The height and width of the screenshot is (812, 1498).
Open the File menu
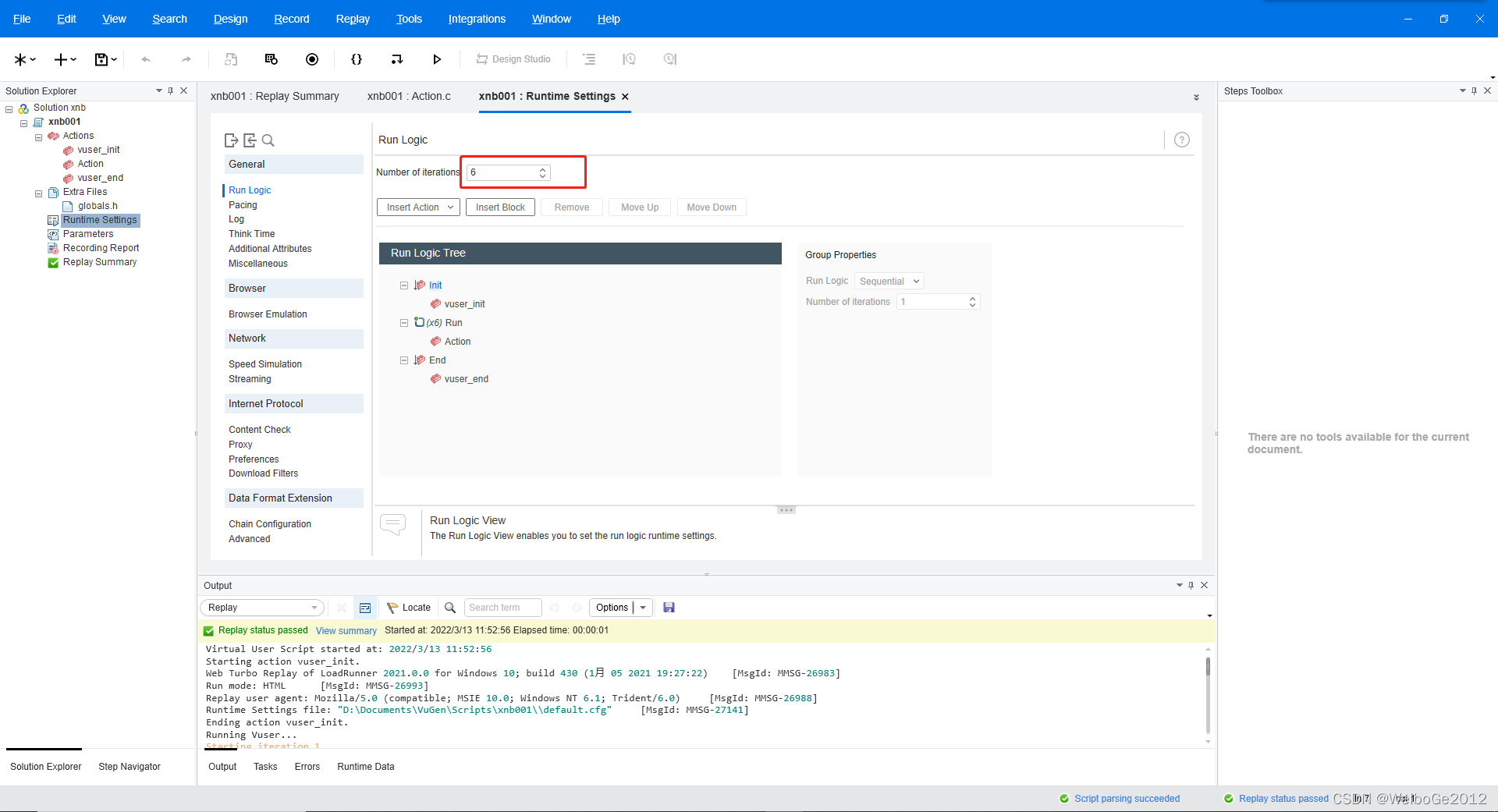(x=22, y=19)
